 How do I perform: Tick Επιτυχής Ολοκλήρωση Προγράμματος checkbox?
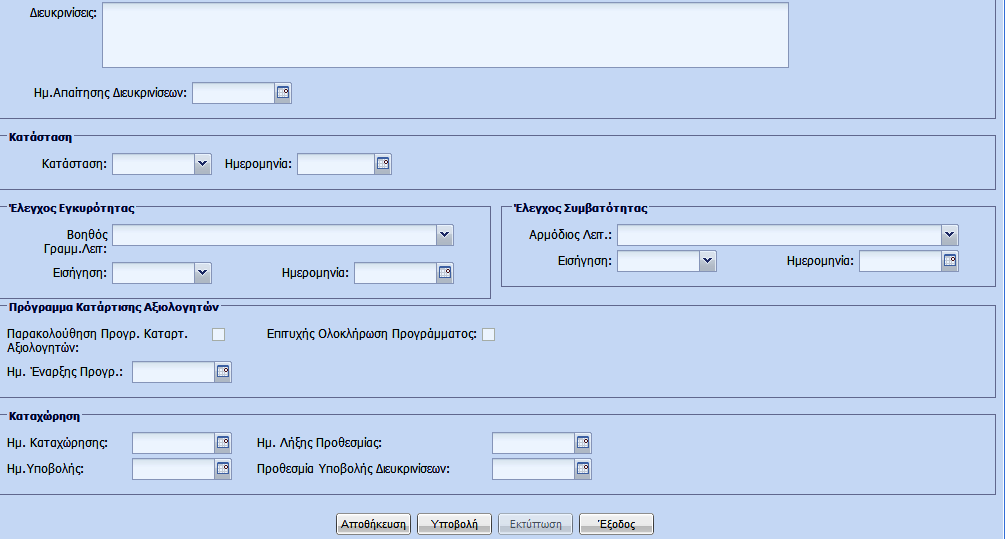pos(488,335)
